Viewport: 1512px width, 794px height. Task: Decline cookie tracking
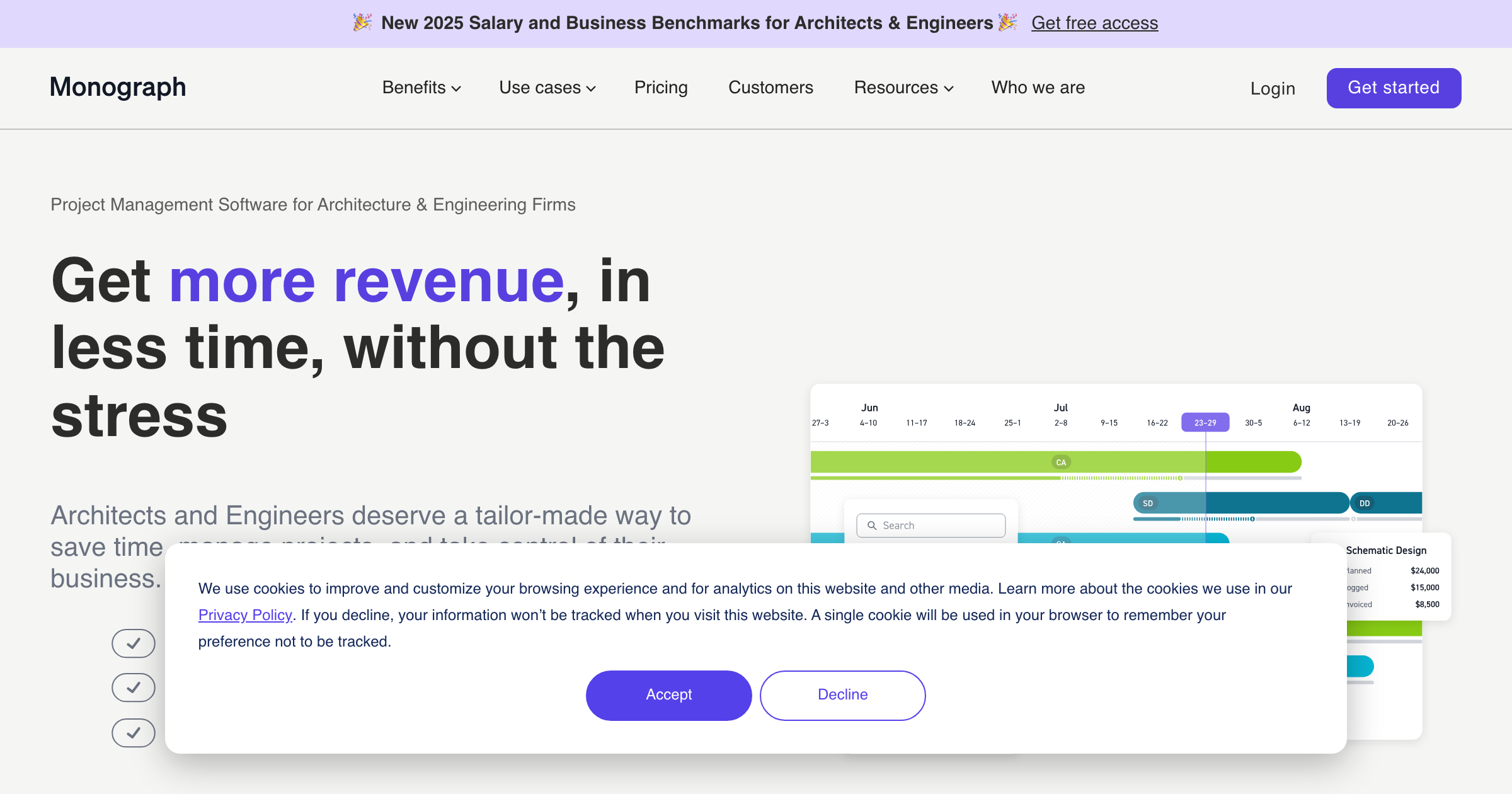tap(842, 695)
